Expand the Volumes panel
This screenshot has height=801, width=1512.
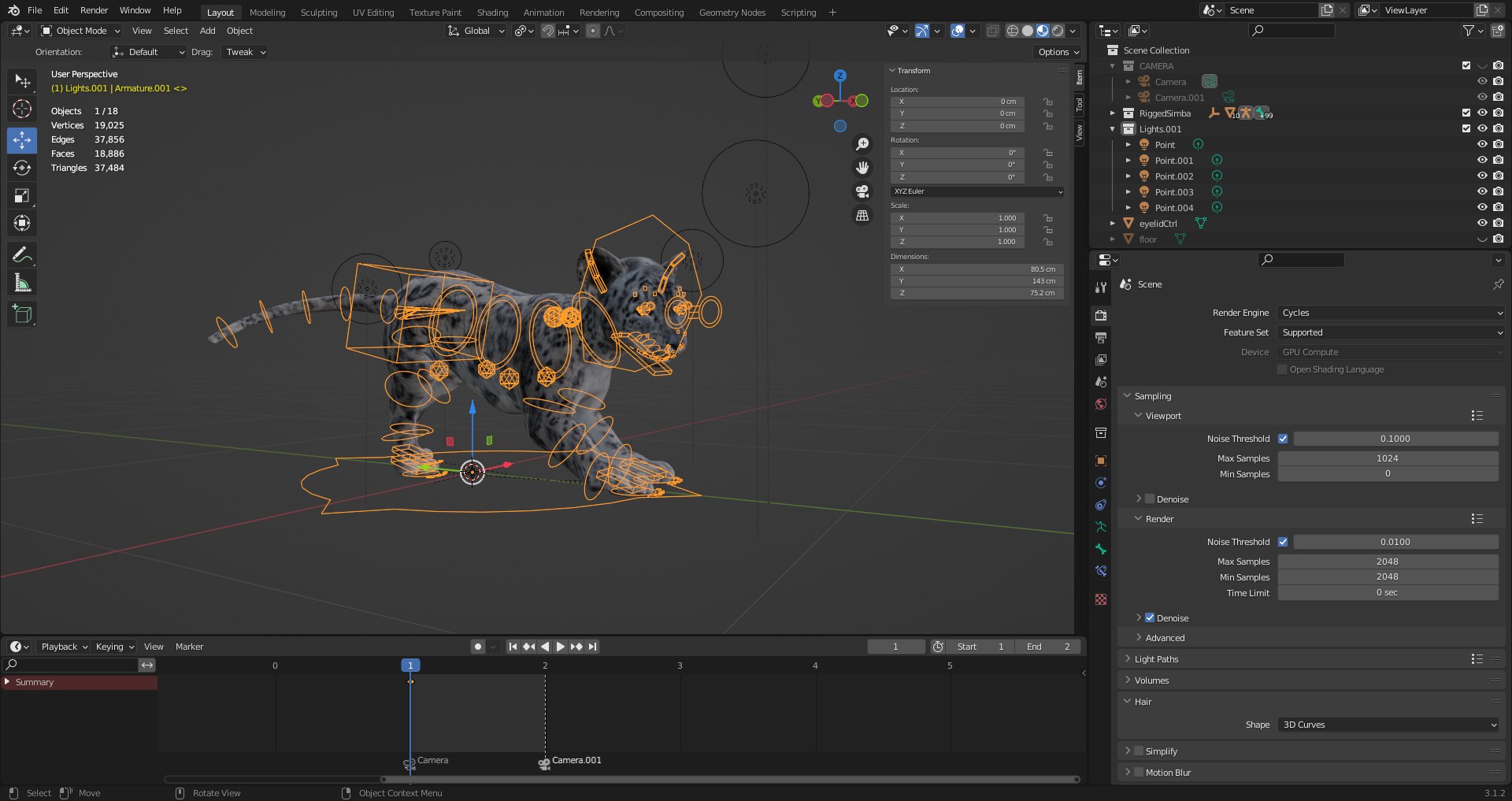[1151, 680]
